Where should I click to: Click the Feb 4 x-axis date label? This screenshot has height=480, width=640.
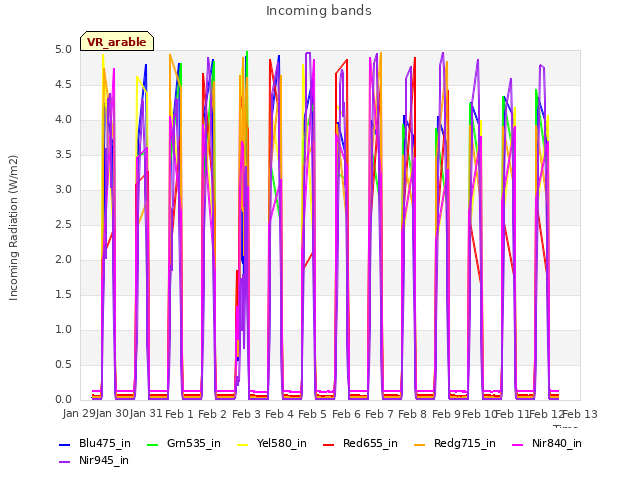tap(279, 414)
